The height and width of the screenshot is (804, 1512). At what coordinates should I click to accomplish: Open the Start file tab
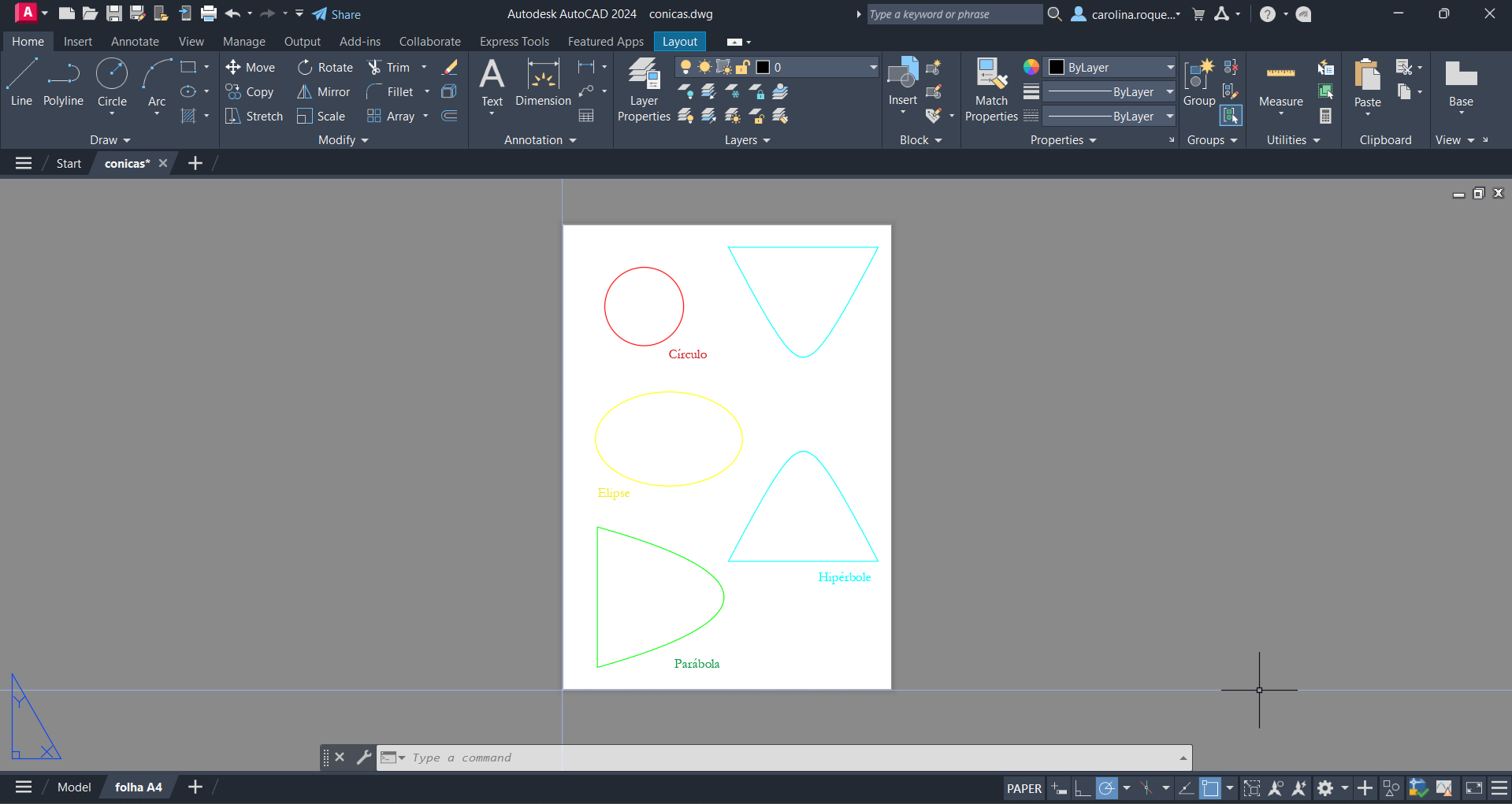[x=69, y=164]
